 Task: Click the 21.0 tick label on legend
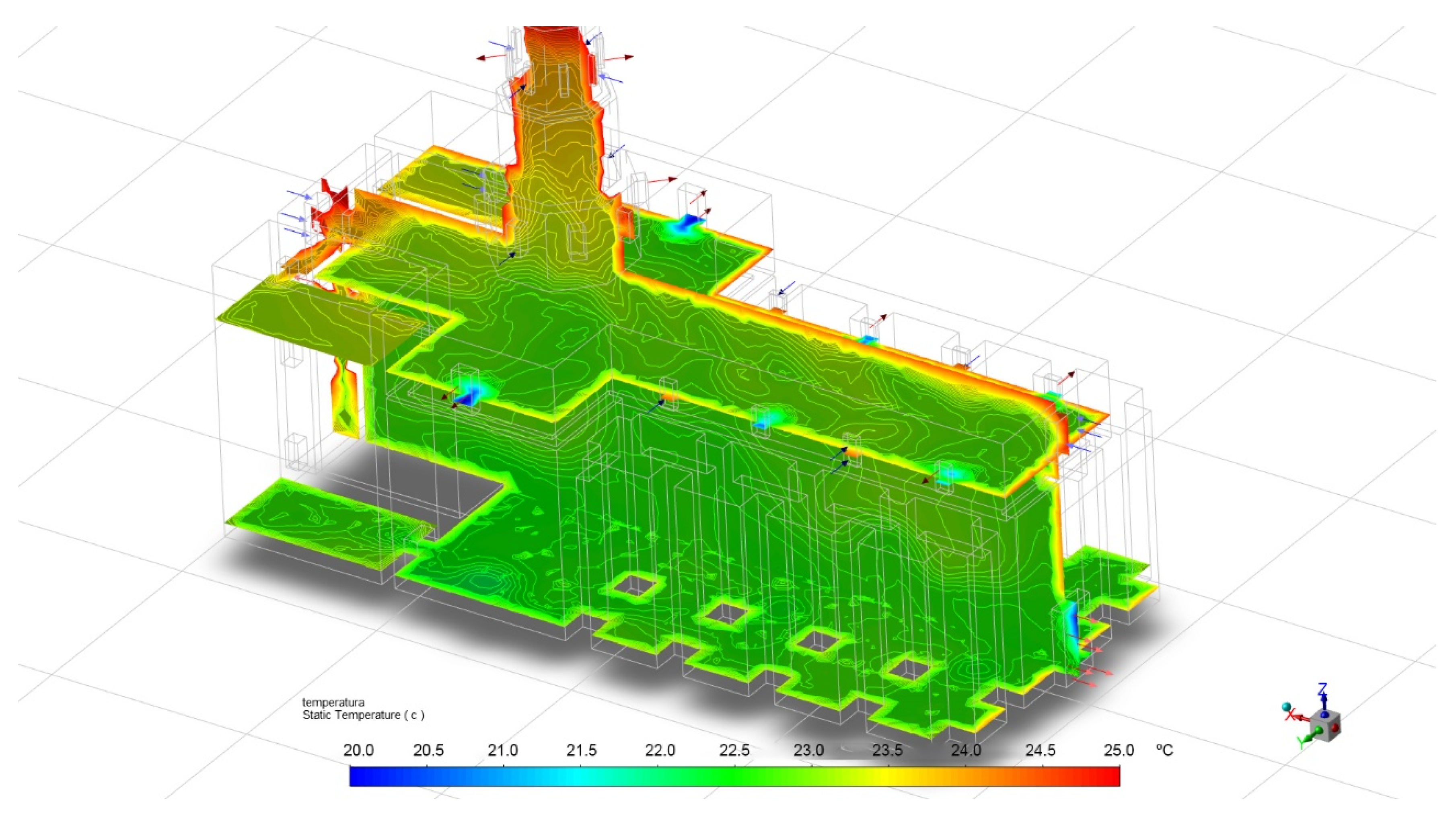tap(503, 750)
